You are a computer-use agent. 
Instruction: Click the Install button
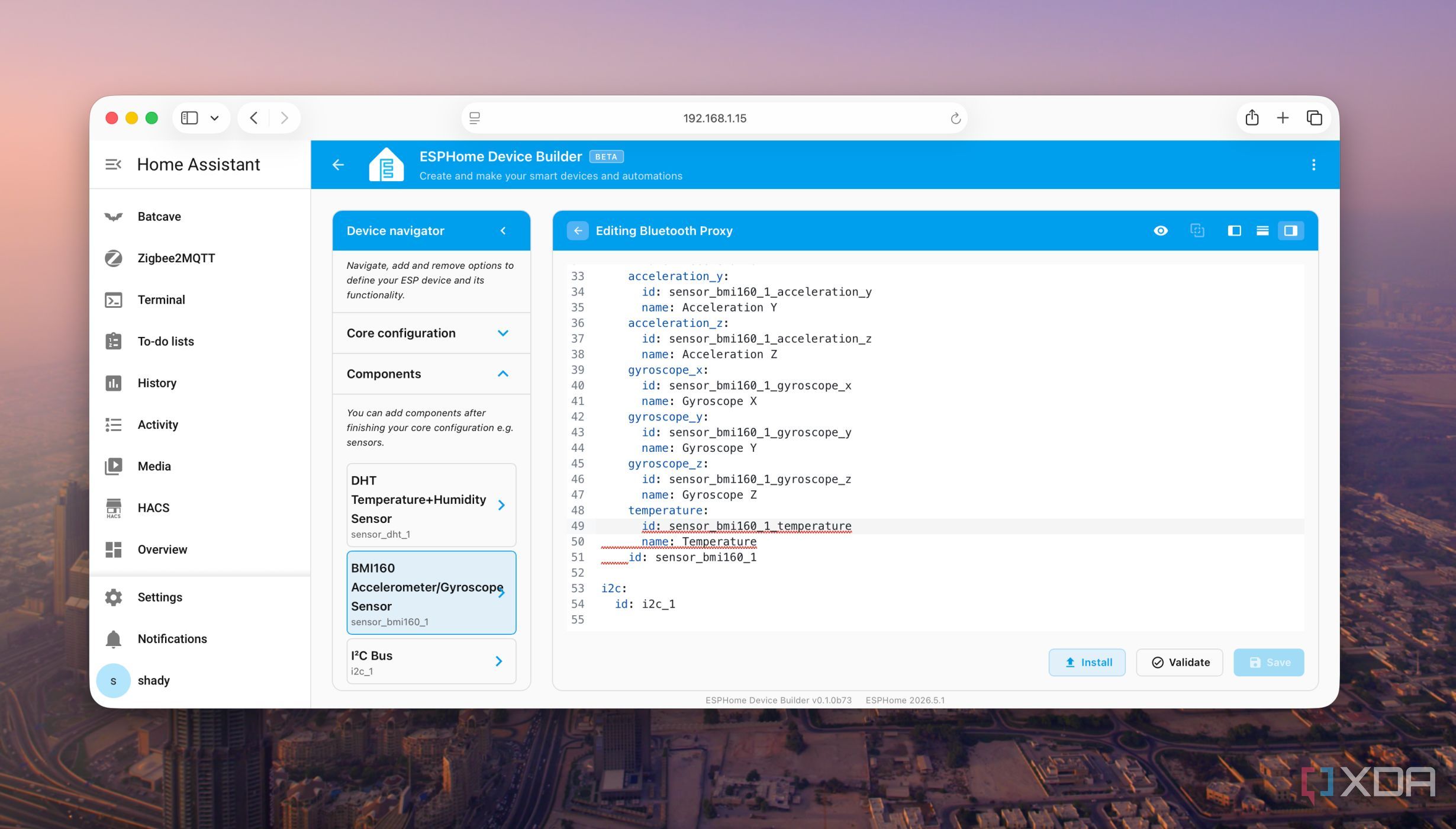tap(1087, 663)
